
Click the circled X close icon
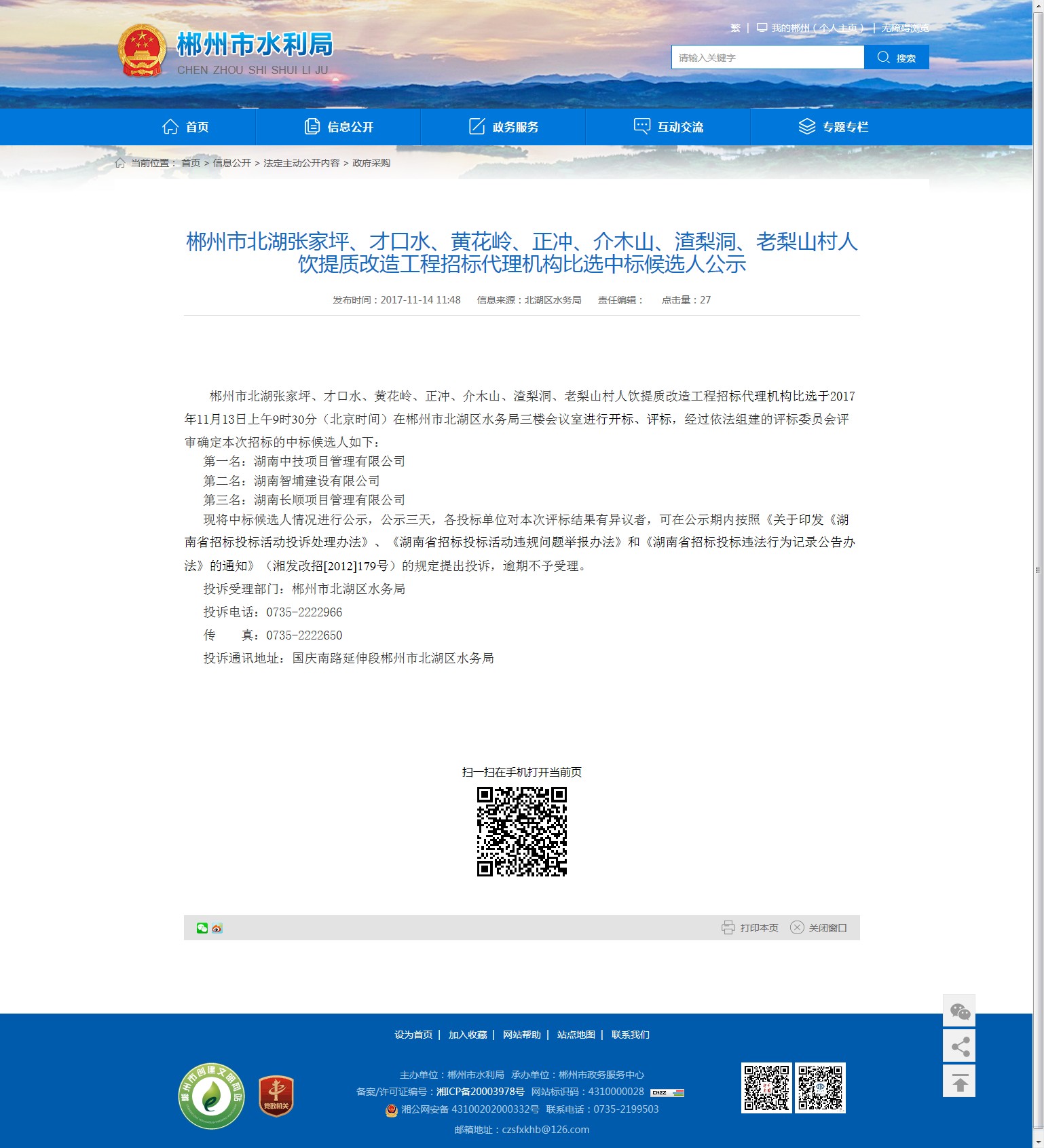797,927
